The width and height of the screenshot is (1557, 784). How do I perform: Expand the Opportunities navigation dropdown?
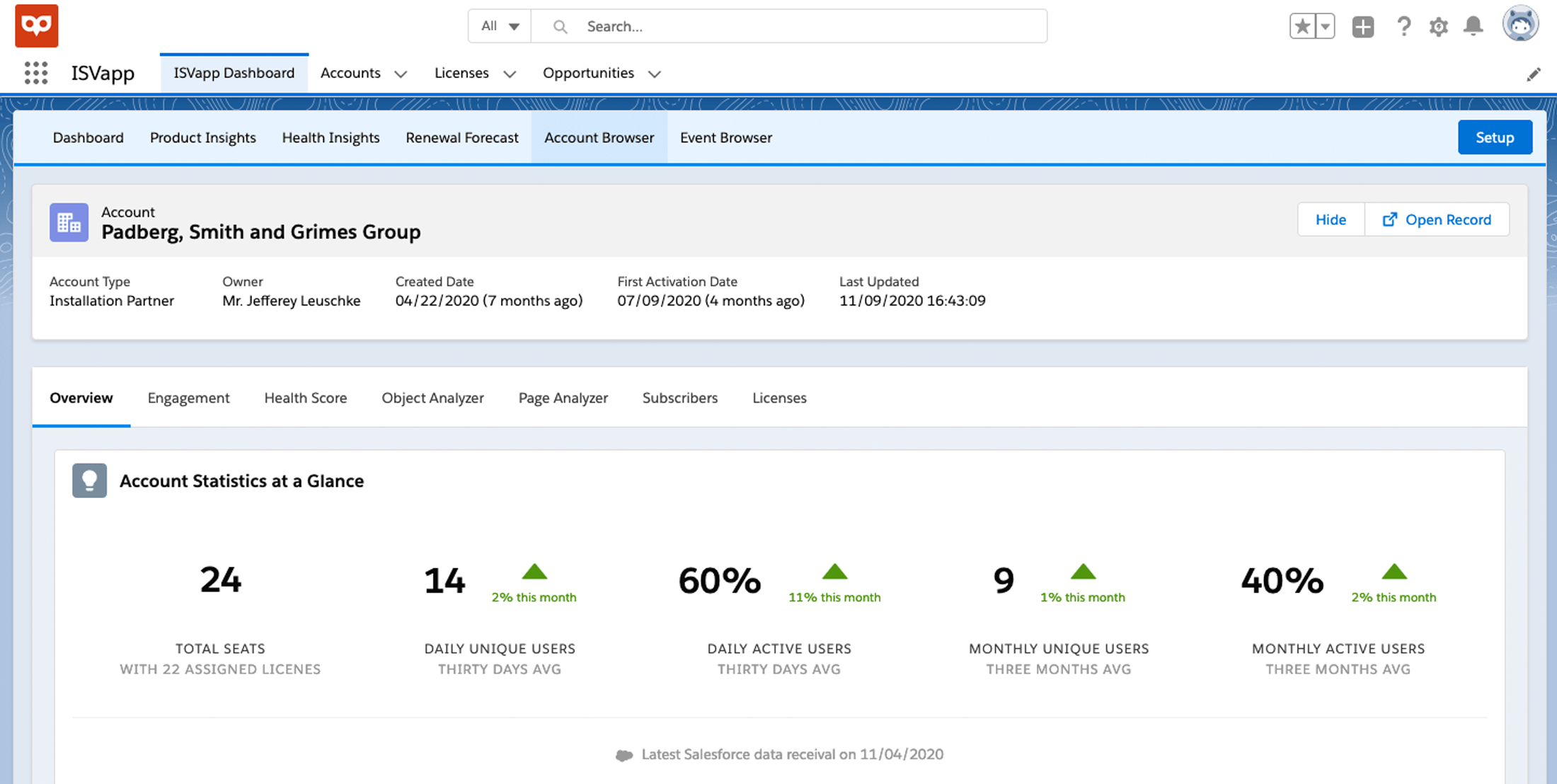654,73
